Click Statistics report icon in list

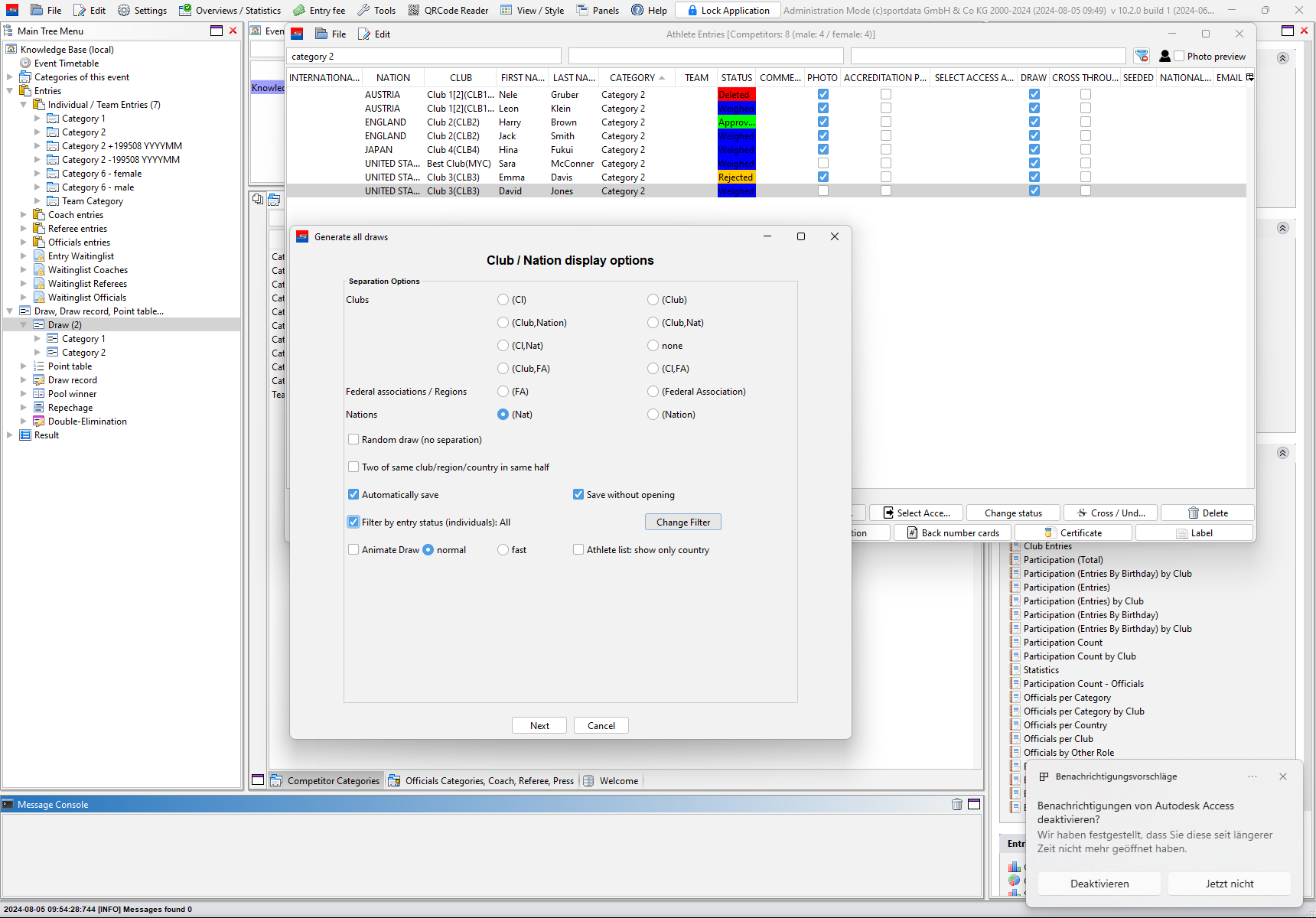pos(1015,670)
